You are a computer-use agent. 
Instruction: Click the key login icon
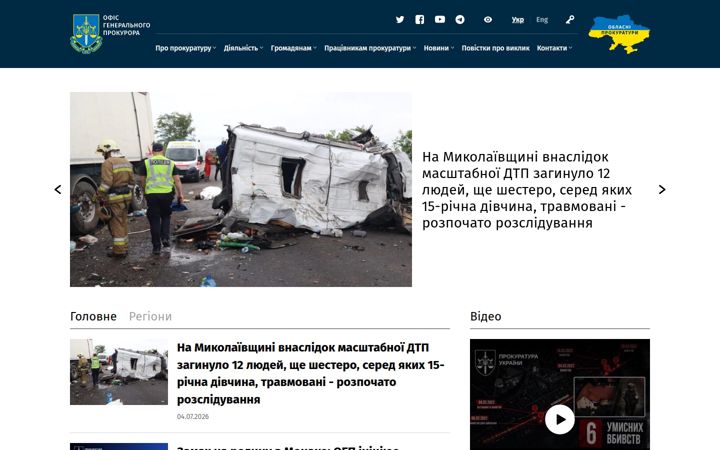570,20
